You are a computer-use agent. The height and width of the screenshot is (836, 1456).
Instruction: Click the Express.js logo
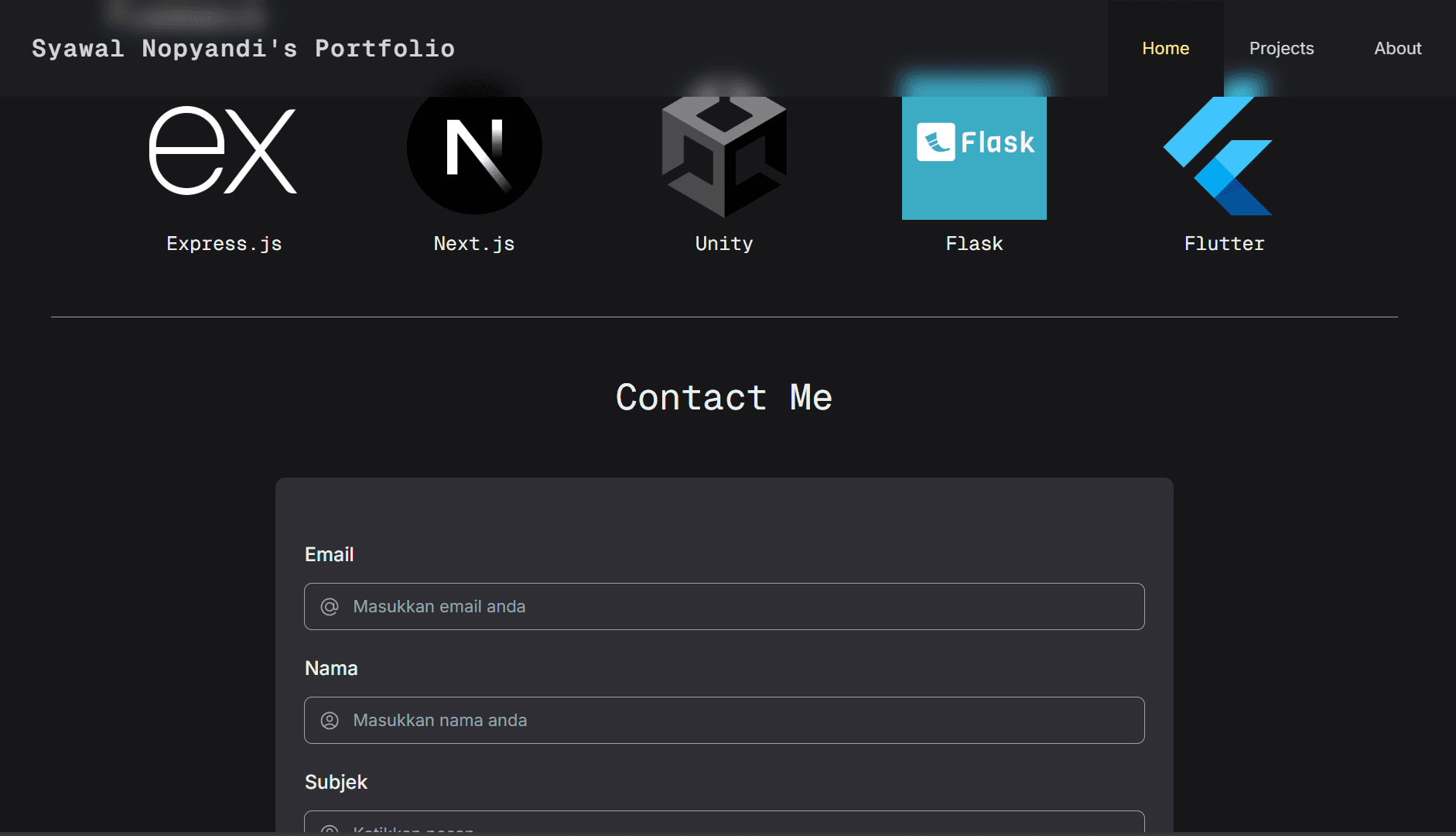coord(223,149)
